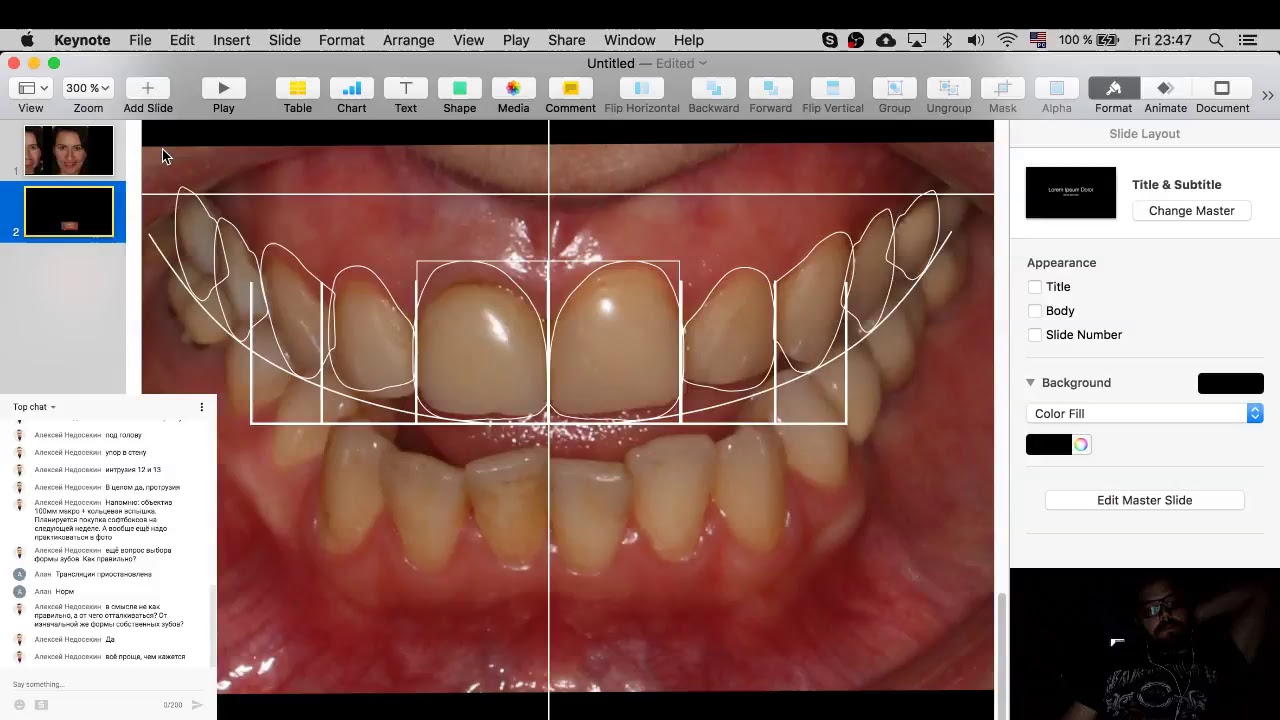Click the Title & Subtitle master thumbnail
1280x720 pixels.
(1071, 192)
